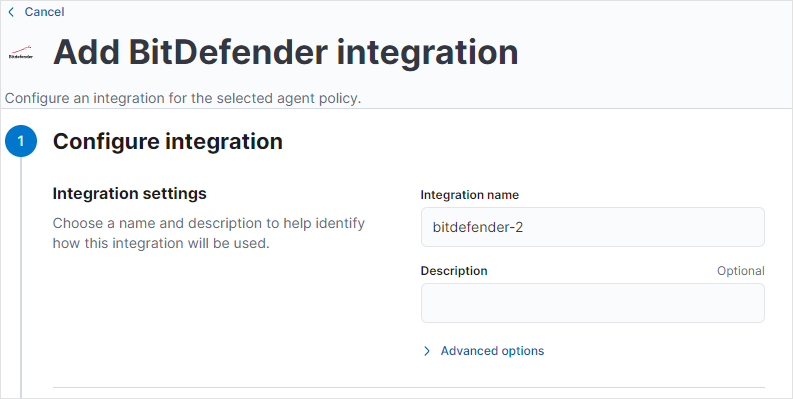Click 'Configure an integration for the selected agent policy' text
The width and height of the screenshot is (793, 399).
click(x=183, y=98)
